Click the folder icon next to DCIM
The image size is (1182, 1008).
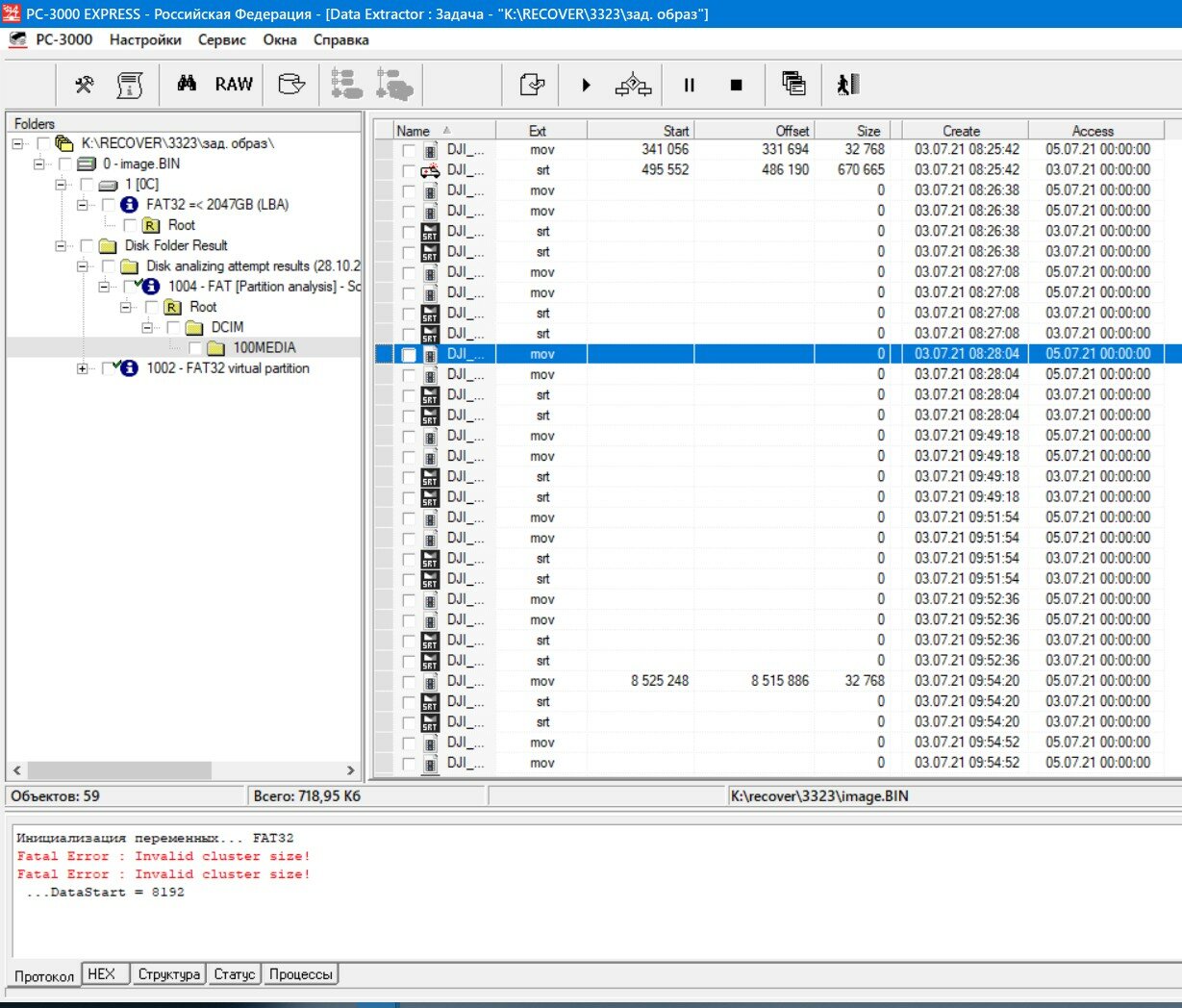193,327
